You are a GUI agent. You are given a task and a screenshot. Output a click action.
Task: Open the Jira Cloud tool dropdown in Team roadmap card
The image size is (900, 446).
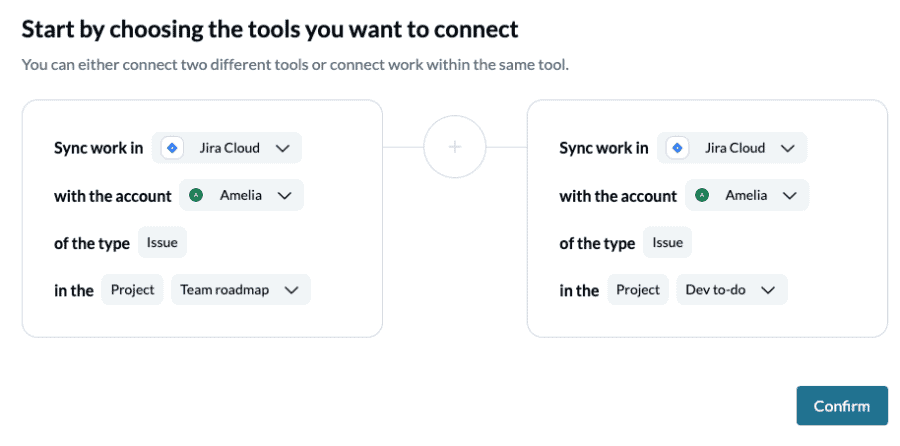227,148
